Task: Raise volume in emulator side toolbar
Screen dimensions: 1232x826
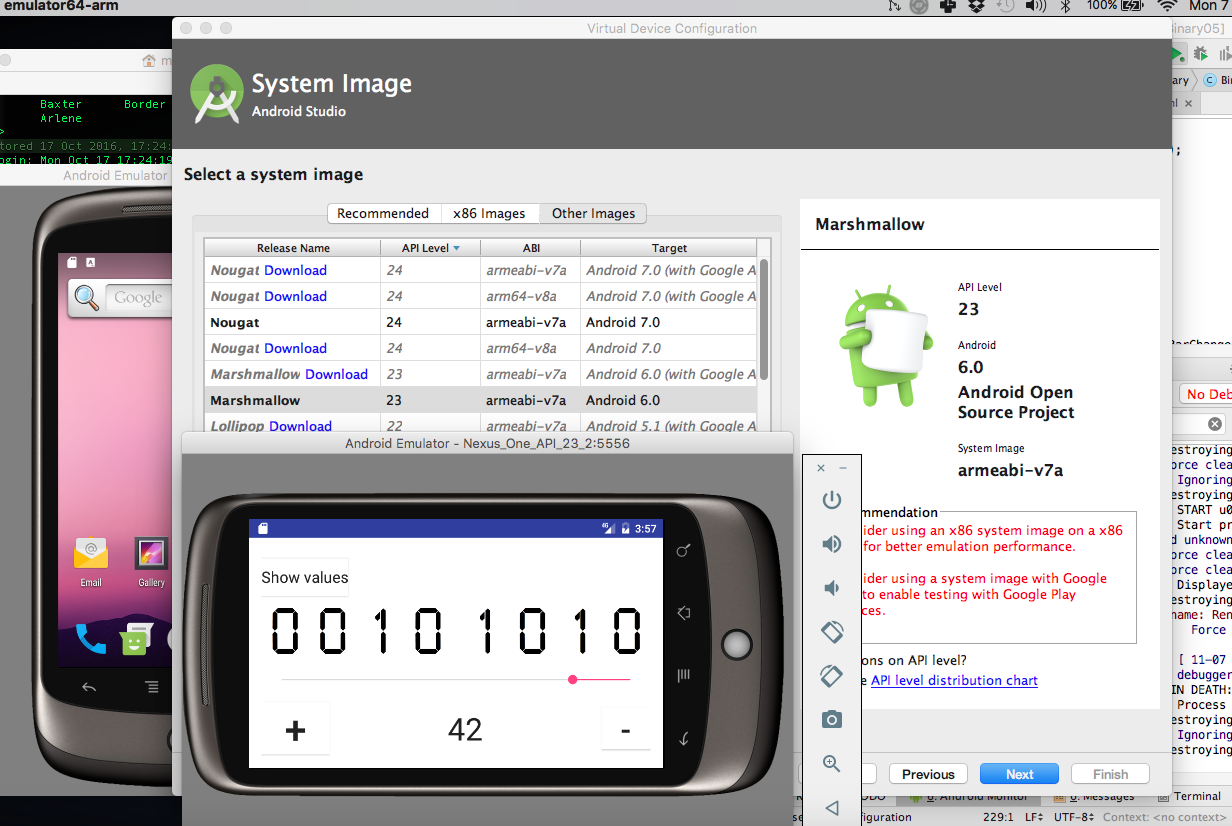Action: (831, 544)
